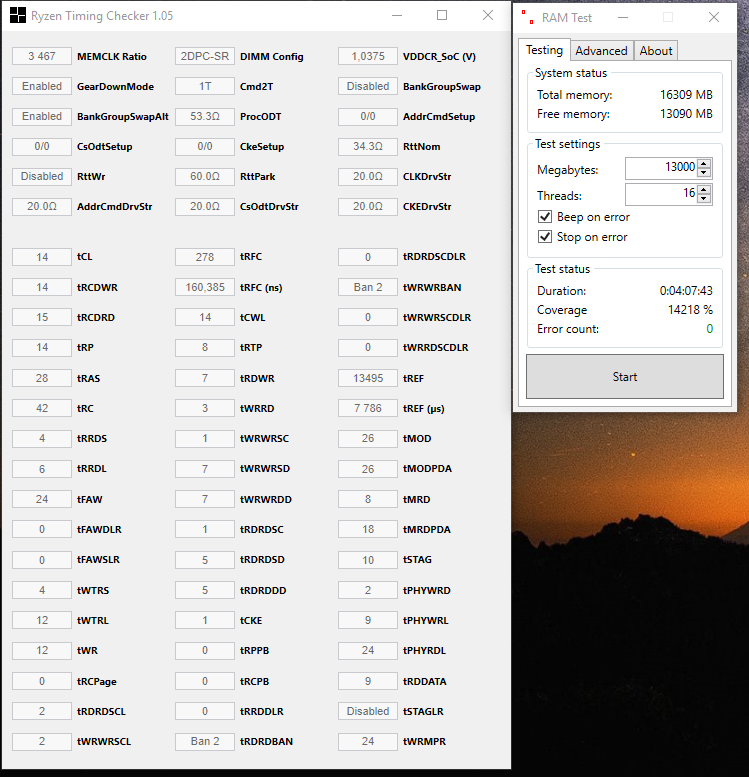749x777 pixels.
Task: Minimize the RAM Test window
Action: [623, 17]
